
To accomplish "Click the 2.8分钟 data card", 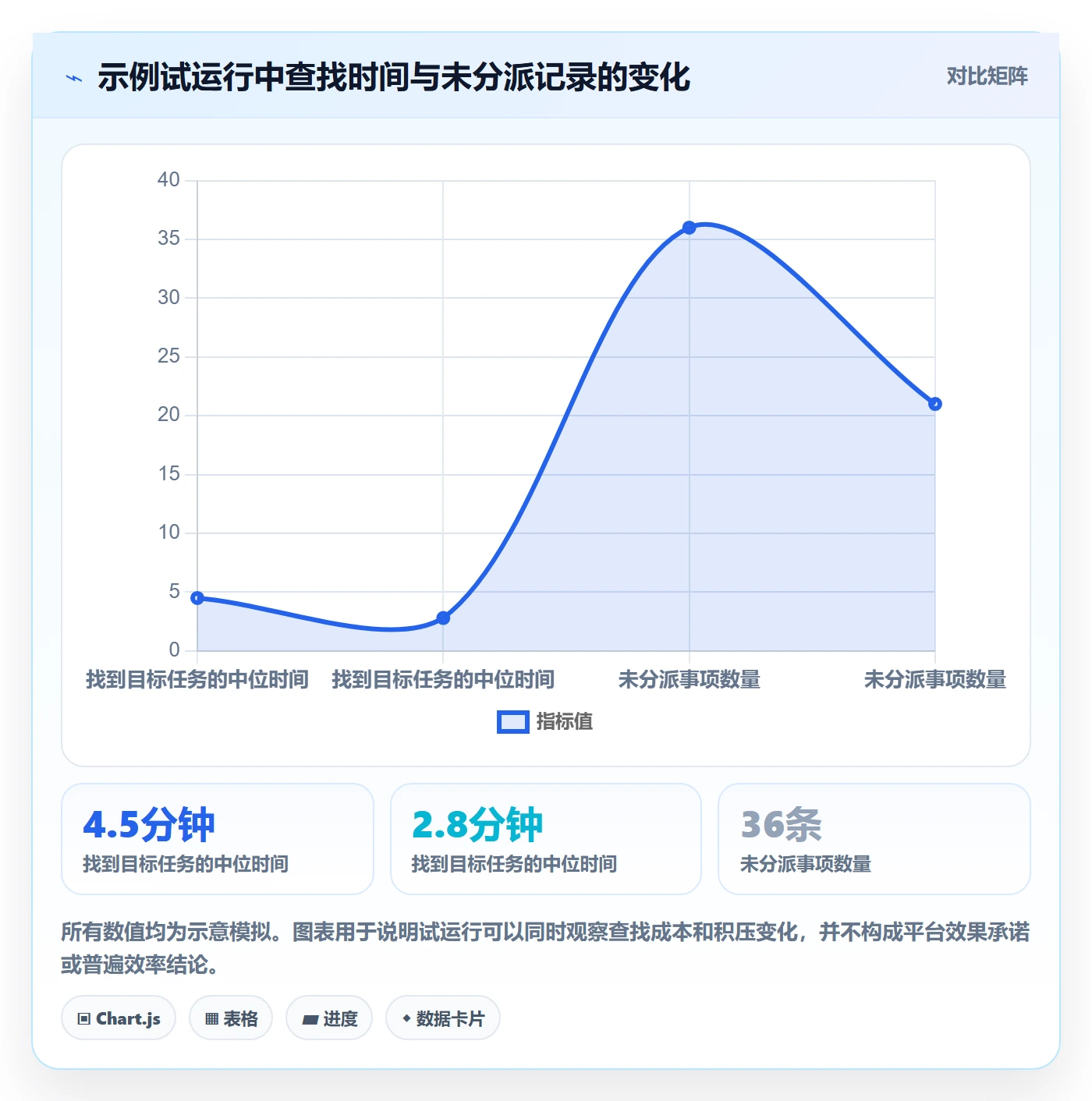I will click(x=546, y=839).
